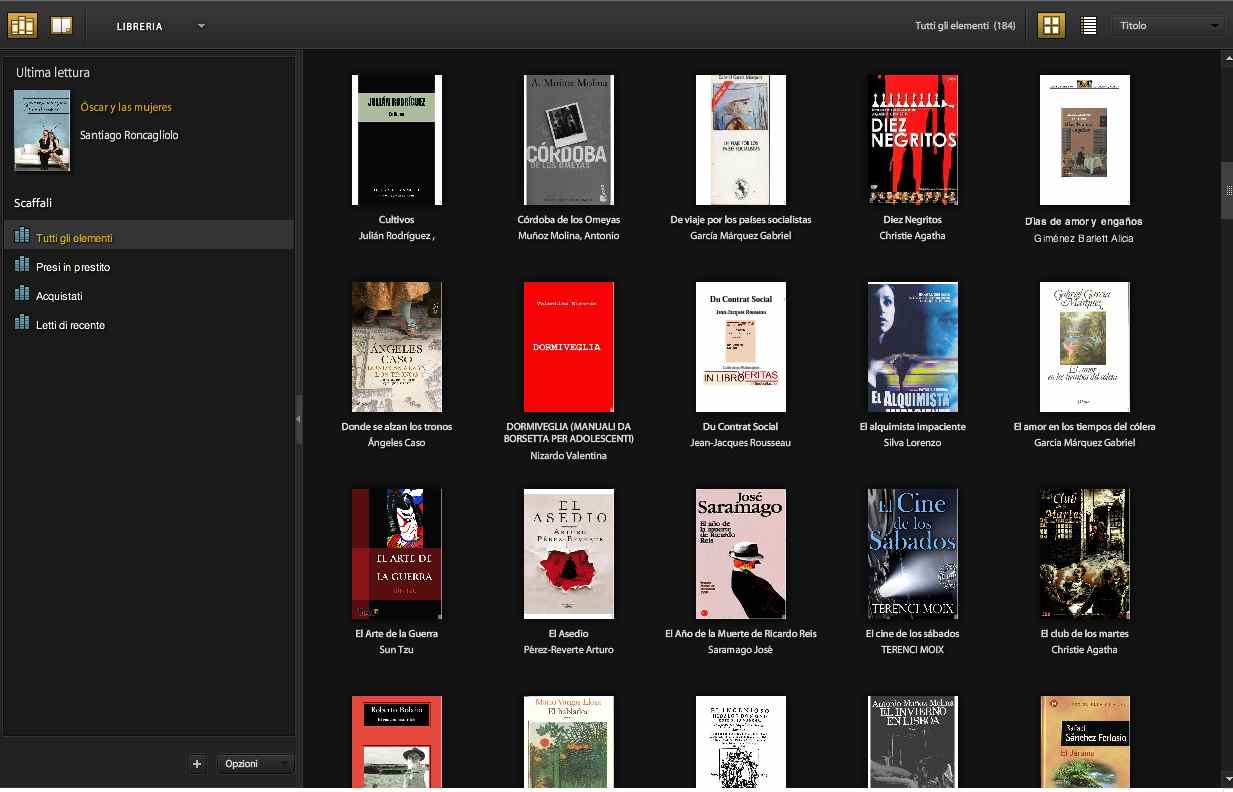This screenshot has height=792, width=1233.
Task: Click the Letti di recente shelf icon
Action: click(x=22, y=324)
